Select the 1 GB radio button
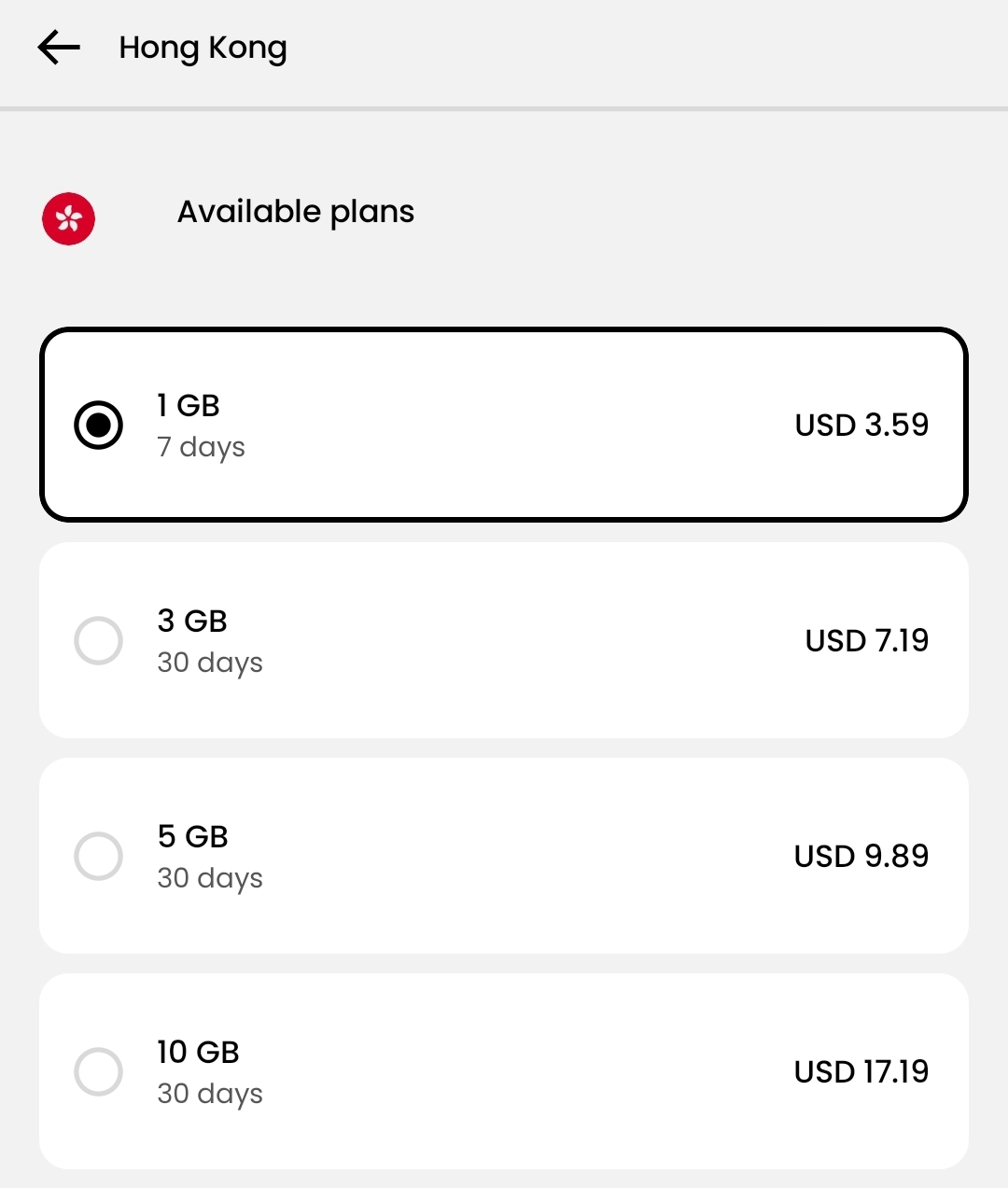This screenshot has height=1188, width=1008. (99, 425)
